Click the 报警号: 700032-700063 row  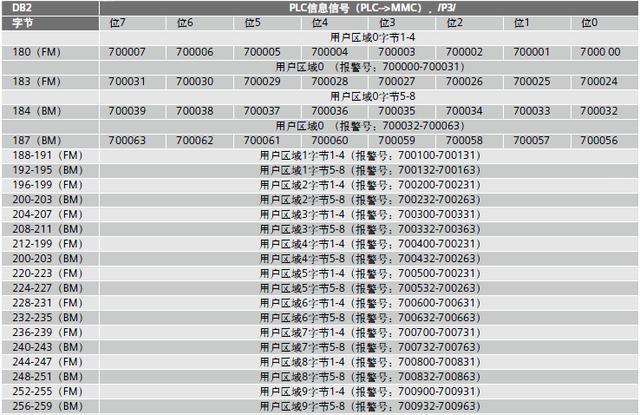[x=369, y=126]
